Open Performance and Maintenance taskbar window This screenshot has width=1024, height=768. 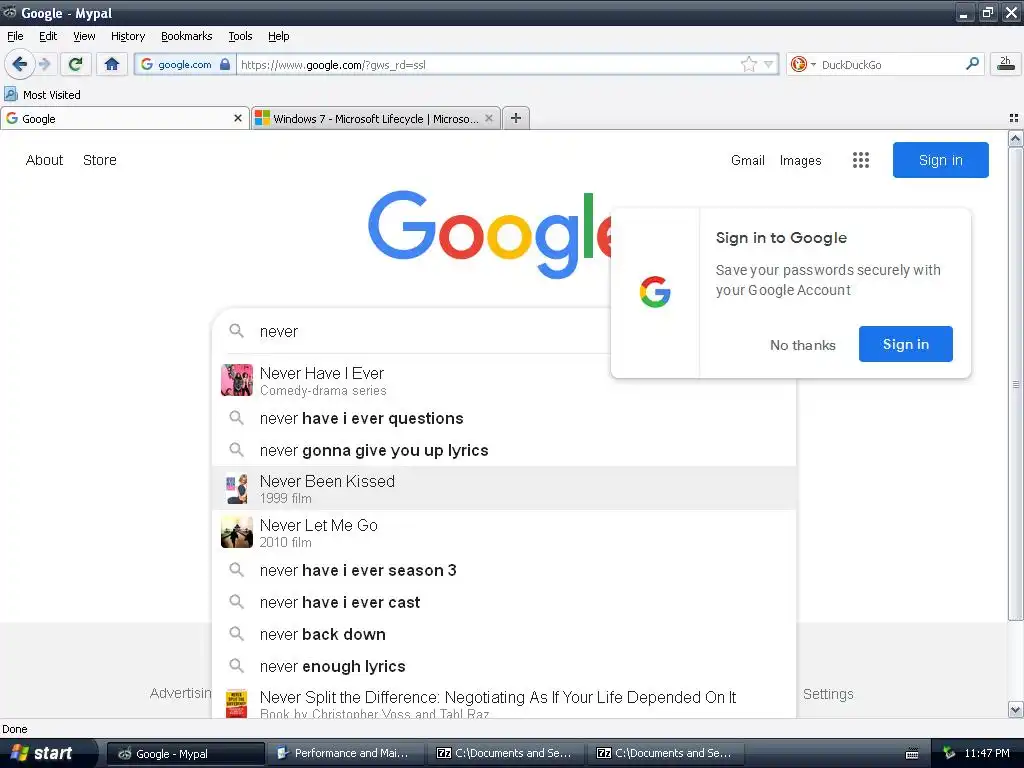345,754
